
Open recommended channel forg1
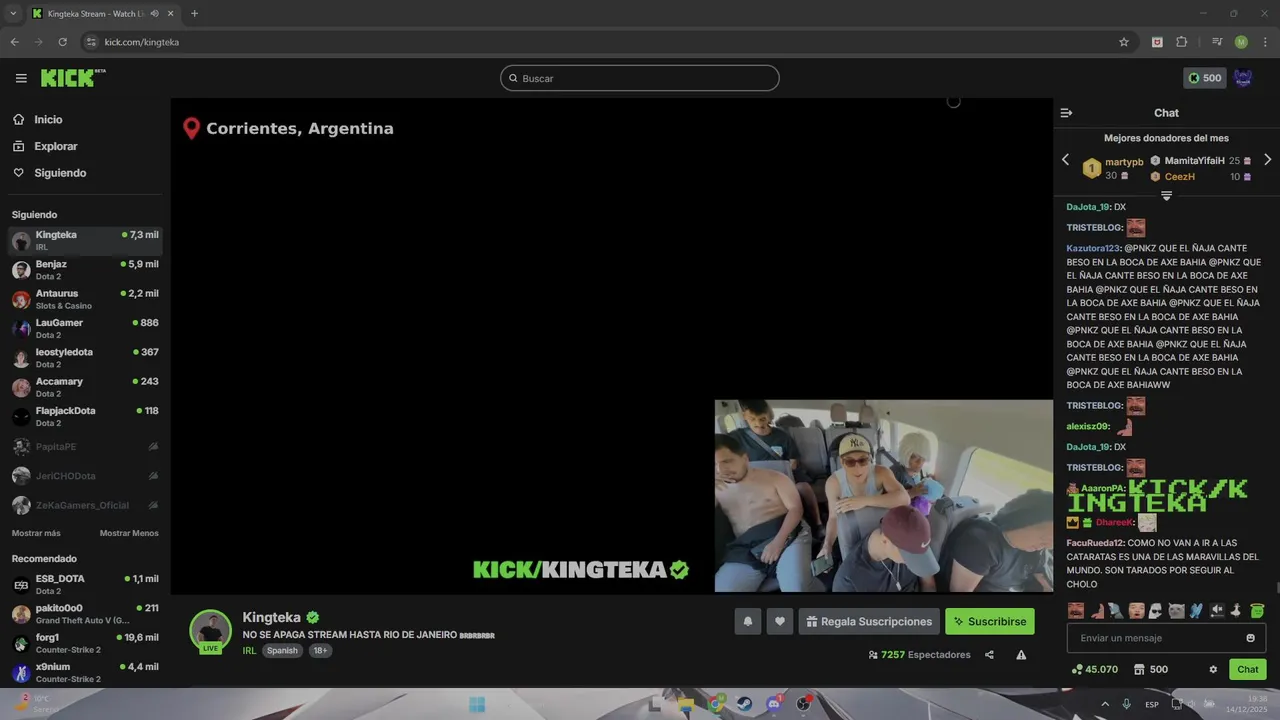(x=85, y=643)
